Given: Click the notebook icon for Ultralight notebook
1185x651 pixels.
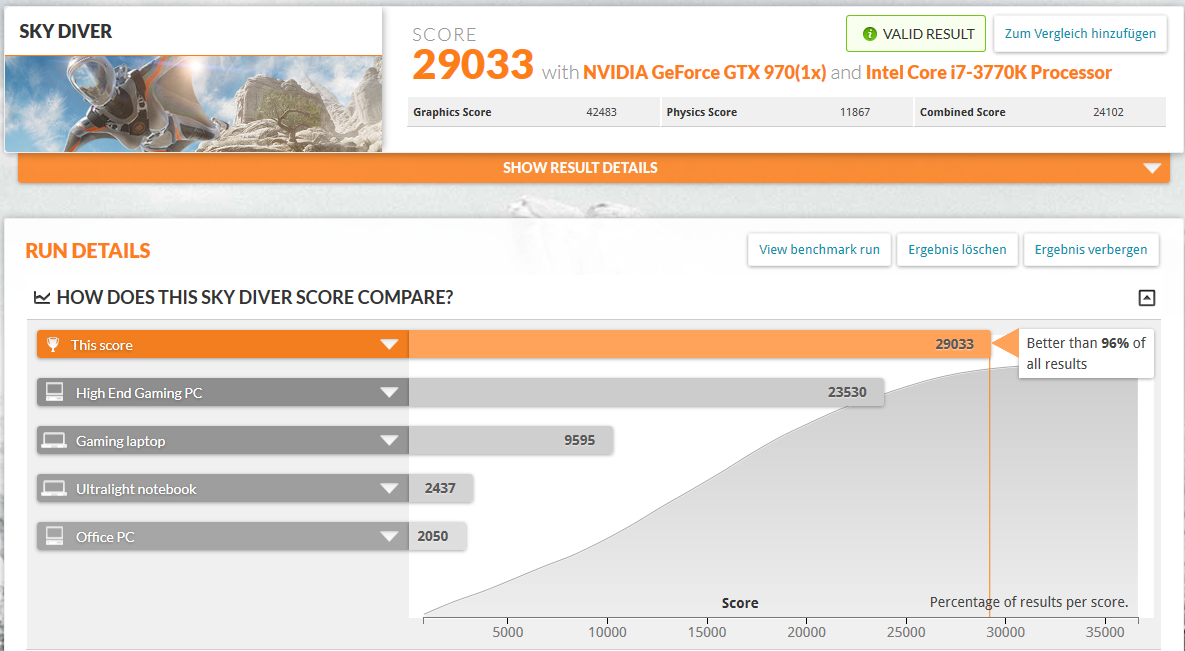Looking at the screenshot, I should tap(54, 488).
